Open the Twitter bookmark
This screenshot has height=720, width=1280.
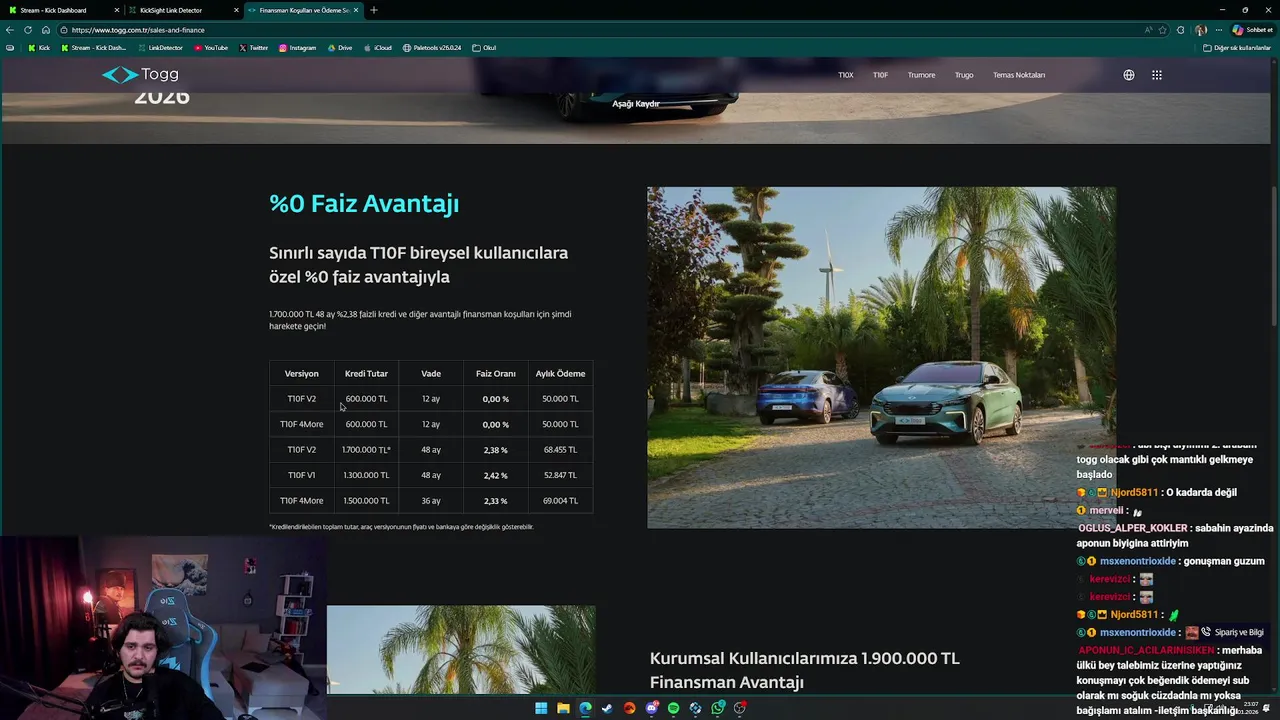pyautogui.click(x=254, y=48)
